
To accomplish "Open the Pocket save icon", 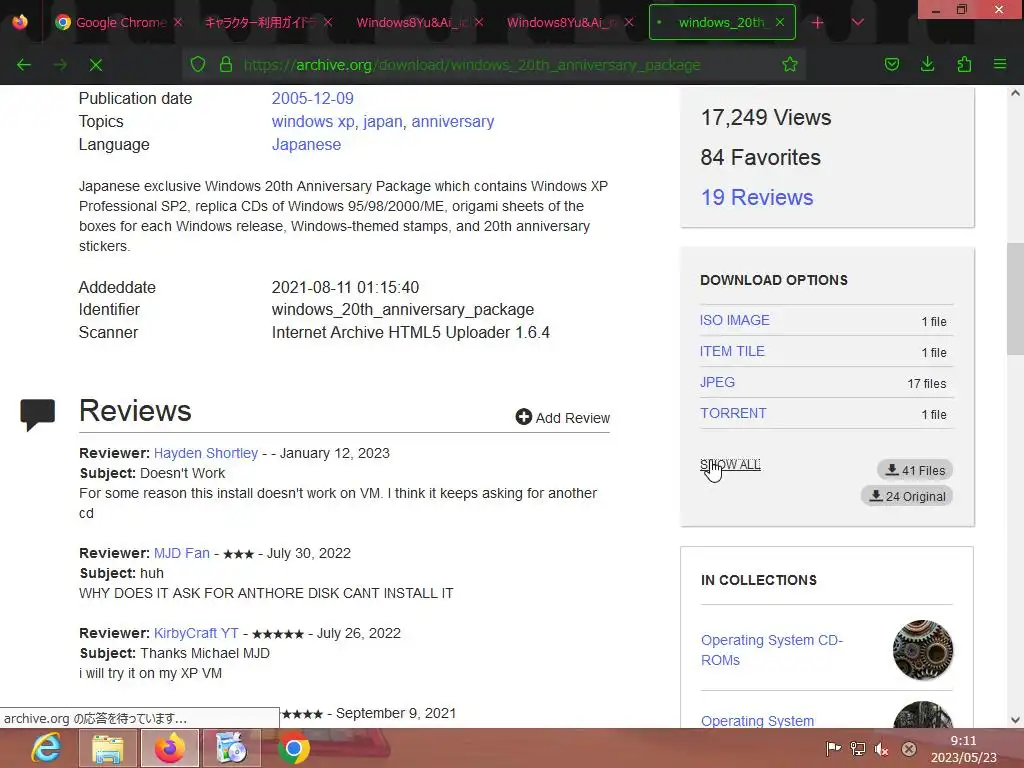I will click(892, 65).
